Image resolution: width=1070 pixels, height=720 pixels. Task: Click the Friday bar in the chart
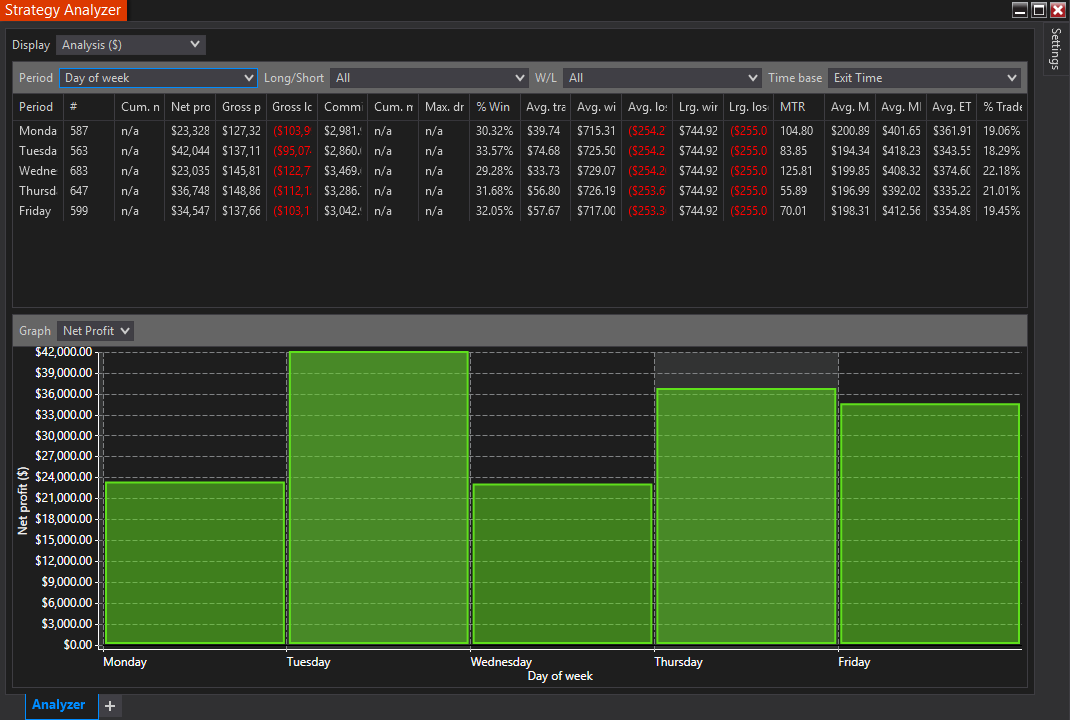click(x=930, y=523)
